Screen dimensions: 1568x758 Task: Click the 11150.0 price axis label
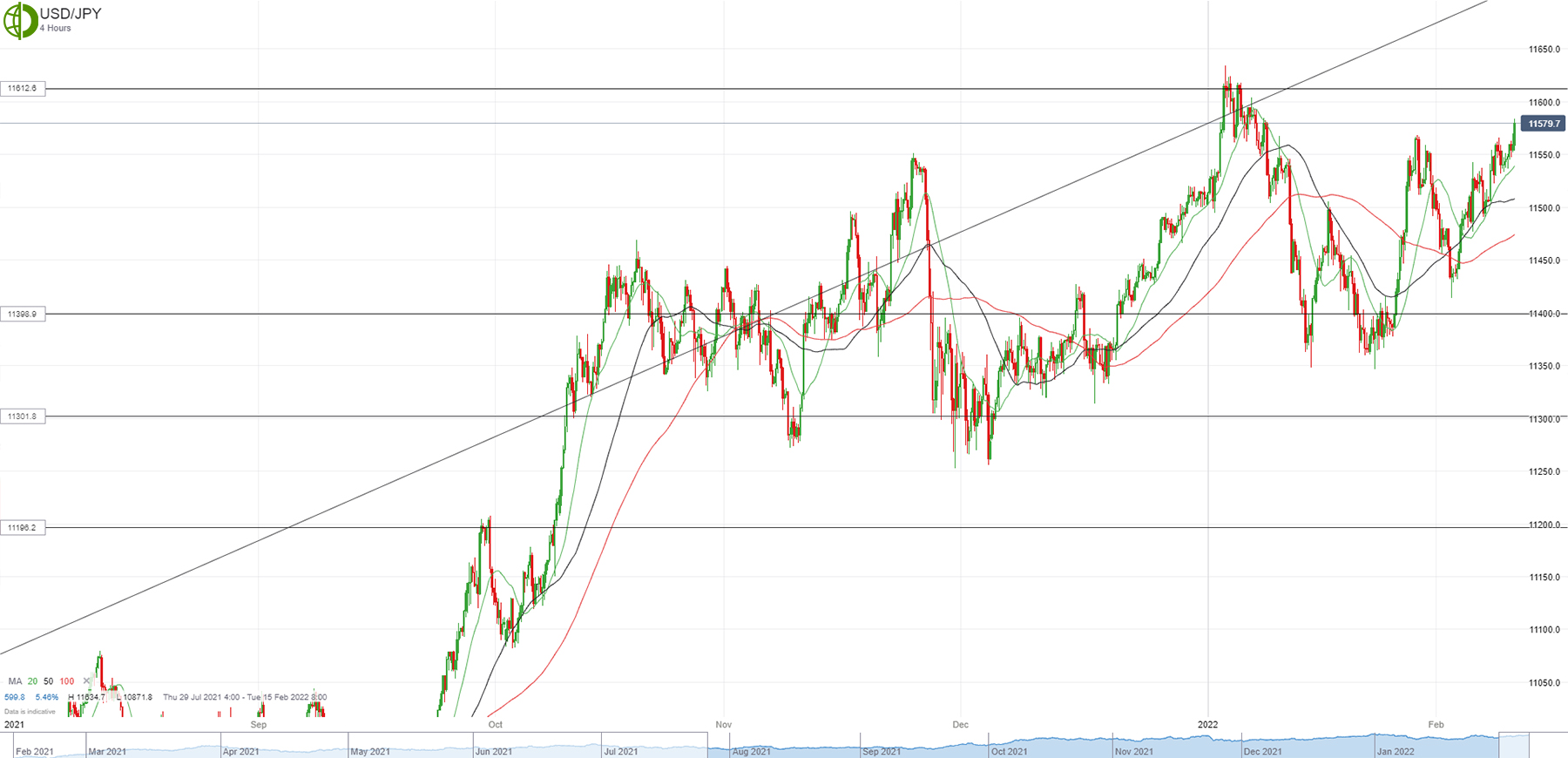point(1544,577)
